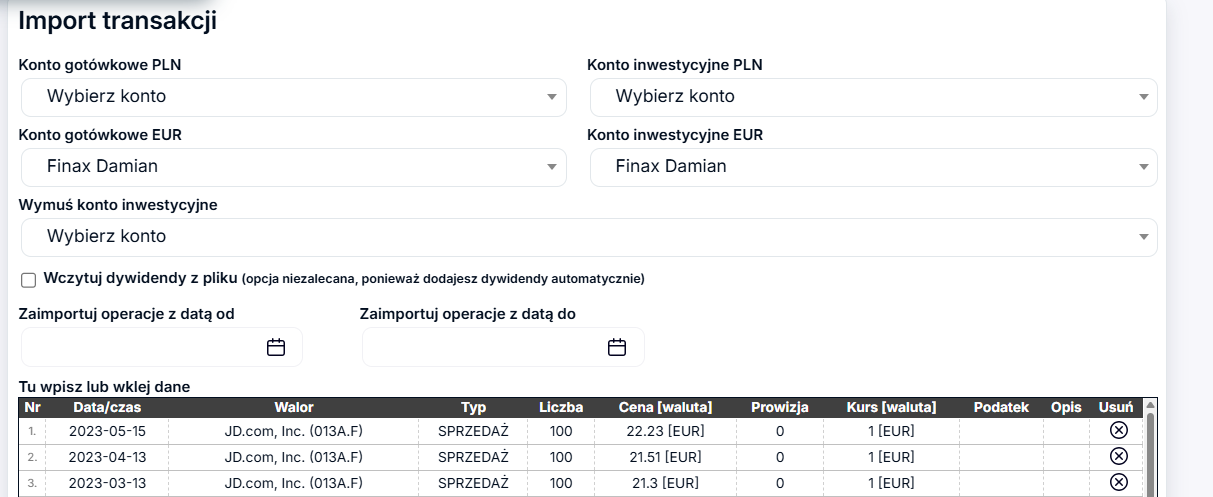This screenshot has height=497, width=1213.
Task: Click the table's up scroll arrow
Action: 1150,406
